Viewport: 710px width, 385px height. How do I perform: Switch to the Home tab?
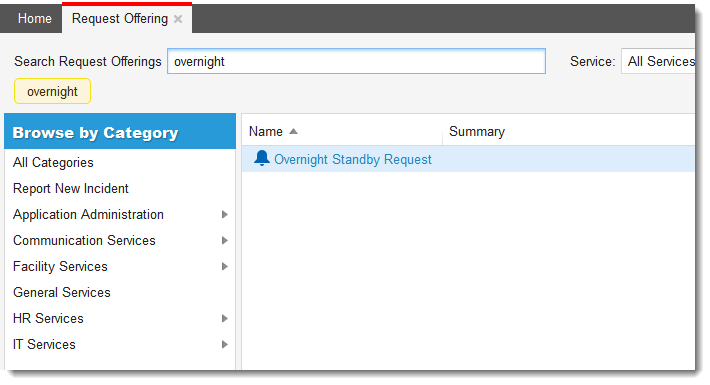34,19
